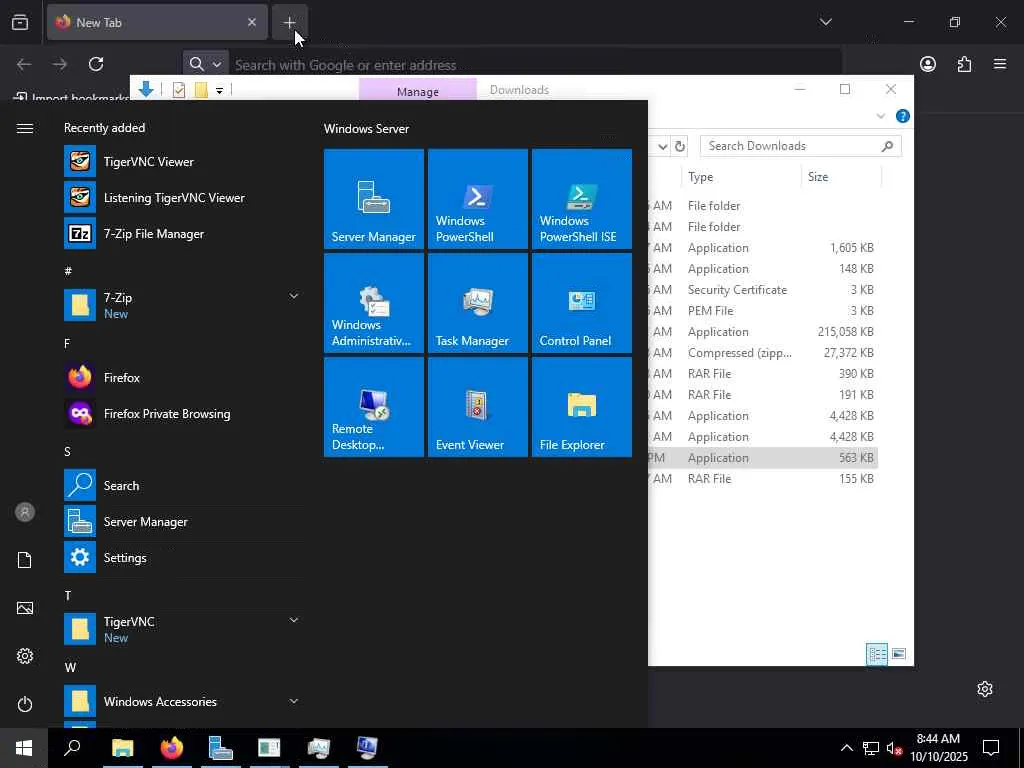Open the Windows PowerShell tile
Screen dimensions: 1024x768
coord(477,199)
